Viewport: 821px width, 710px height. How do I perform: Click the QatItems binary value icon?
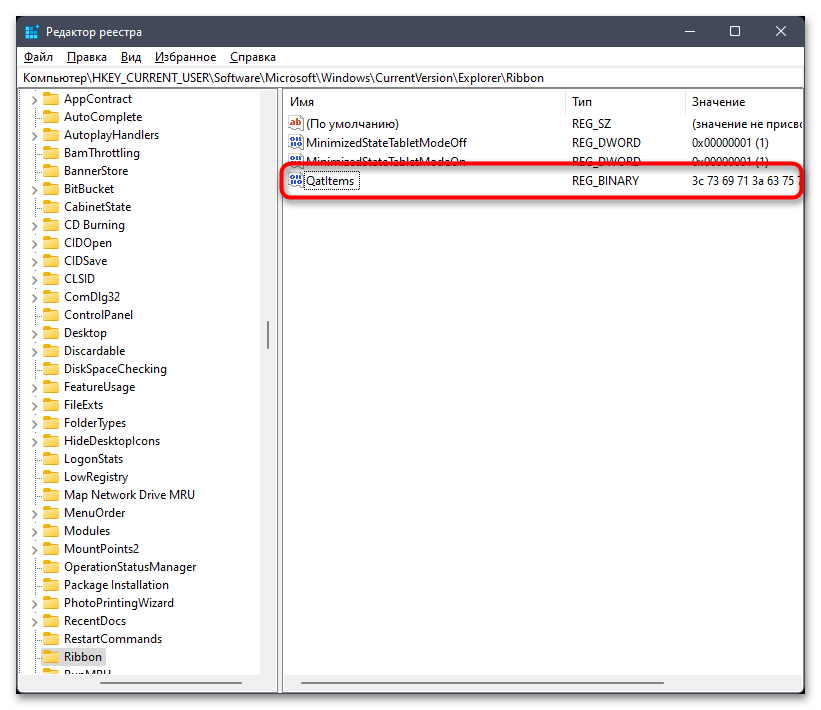(x=296, y=181)
